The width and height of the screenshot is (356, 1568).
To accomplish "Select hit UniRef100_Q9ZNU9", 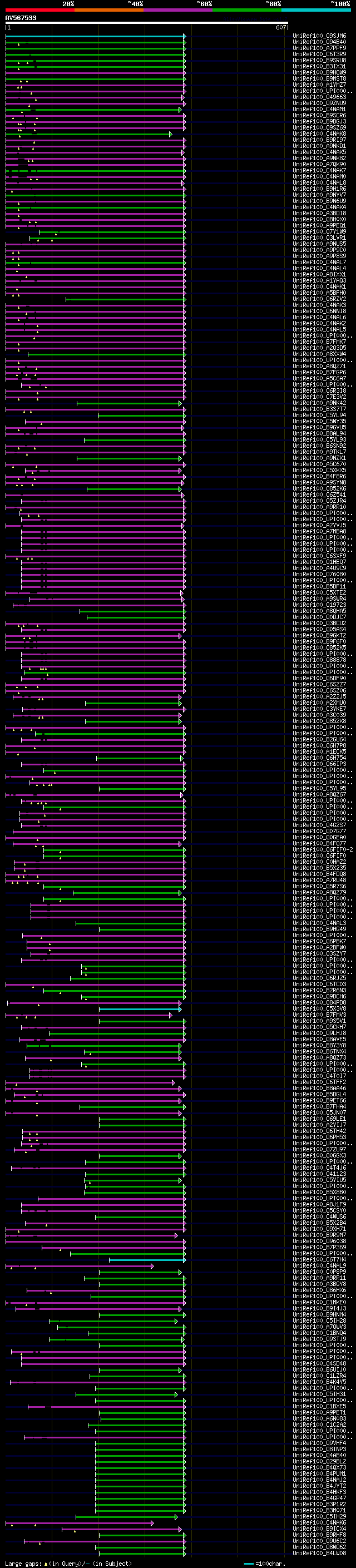I will tap(319, 103).
